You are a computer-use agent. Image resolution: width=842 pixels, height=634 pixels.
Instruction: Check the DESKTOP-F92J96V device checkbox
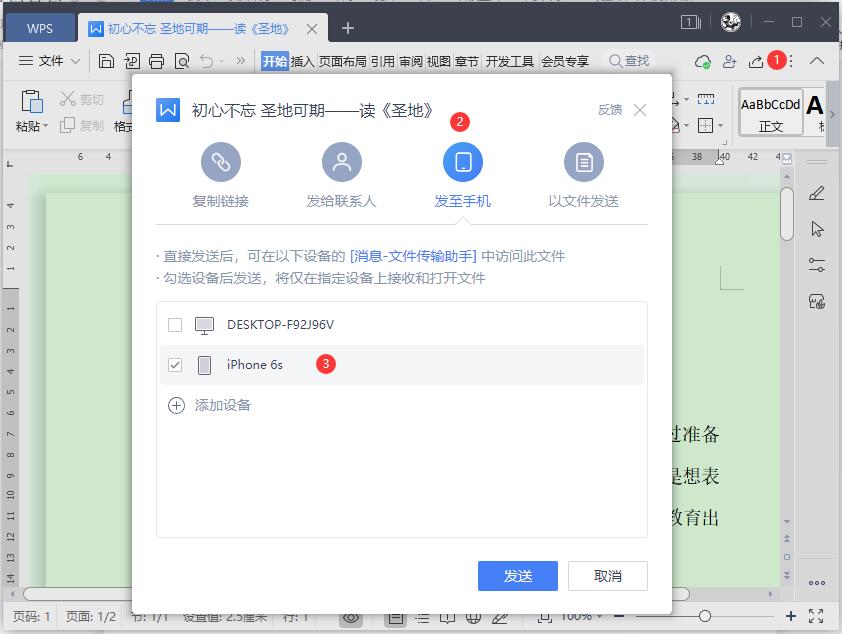[175, 325]
